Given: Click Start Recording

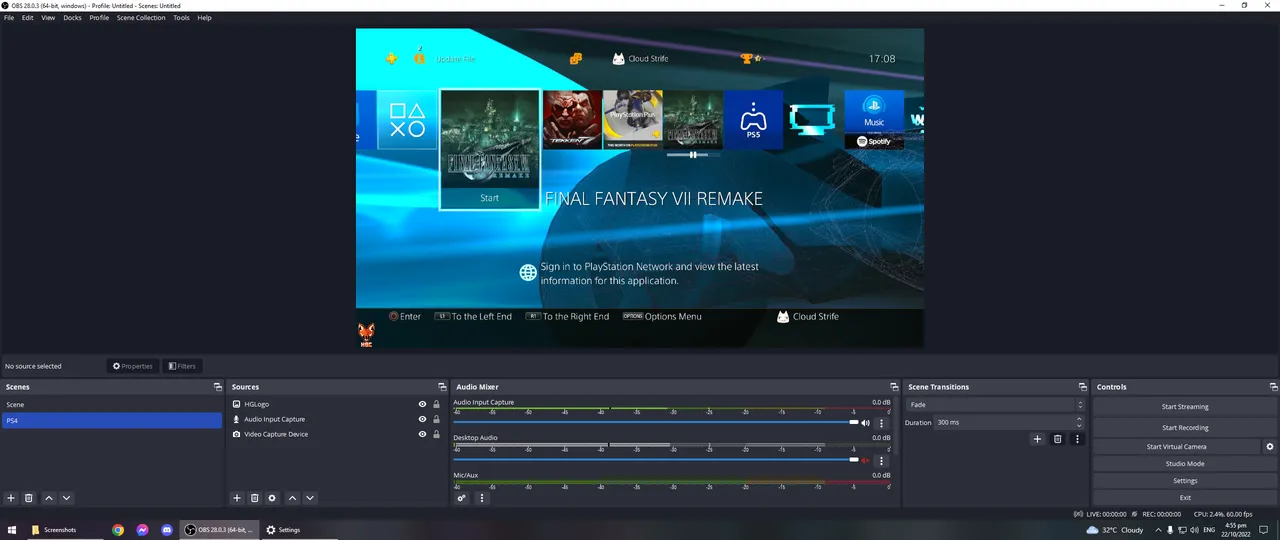Looking at the screenshot, I should coord(1185,428).
